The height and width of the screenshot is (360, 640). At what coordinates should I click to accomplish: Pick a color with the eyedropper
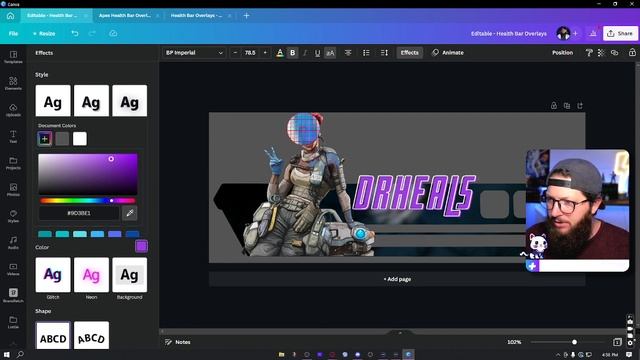(x=129, y=213)
